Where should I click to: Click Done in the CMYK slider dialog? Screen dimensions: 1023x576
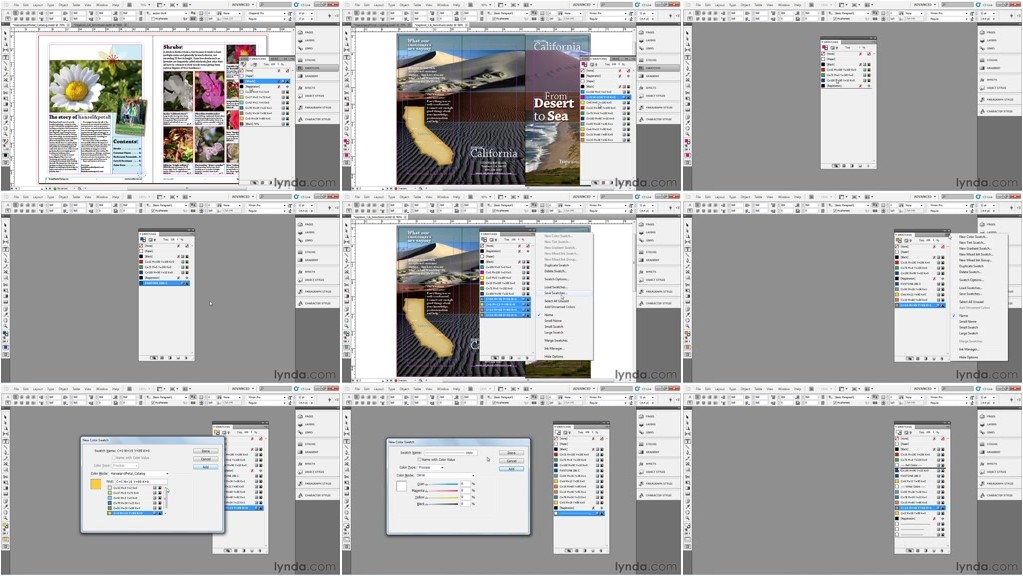[x=512, y=453]
